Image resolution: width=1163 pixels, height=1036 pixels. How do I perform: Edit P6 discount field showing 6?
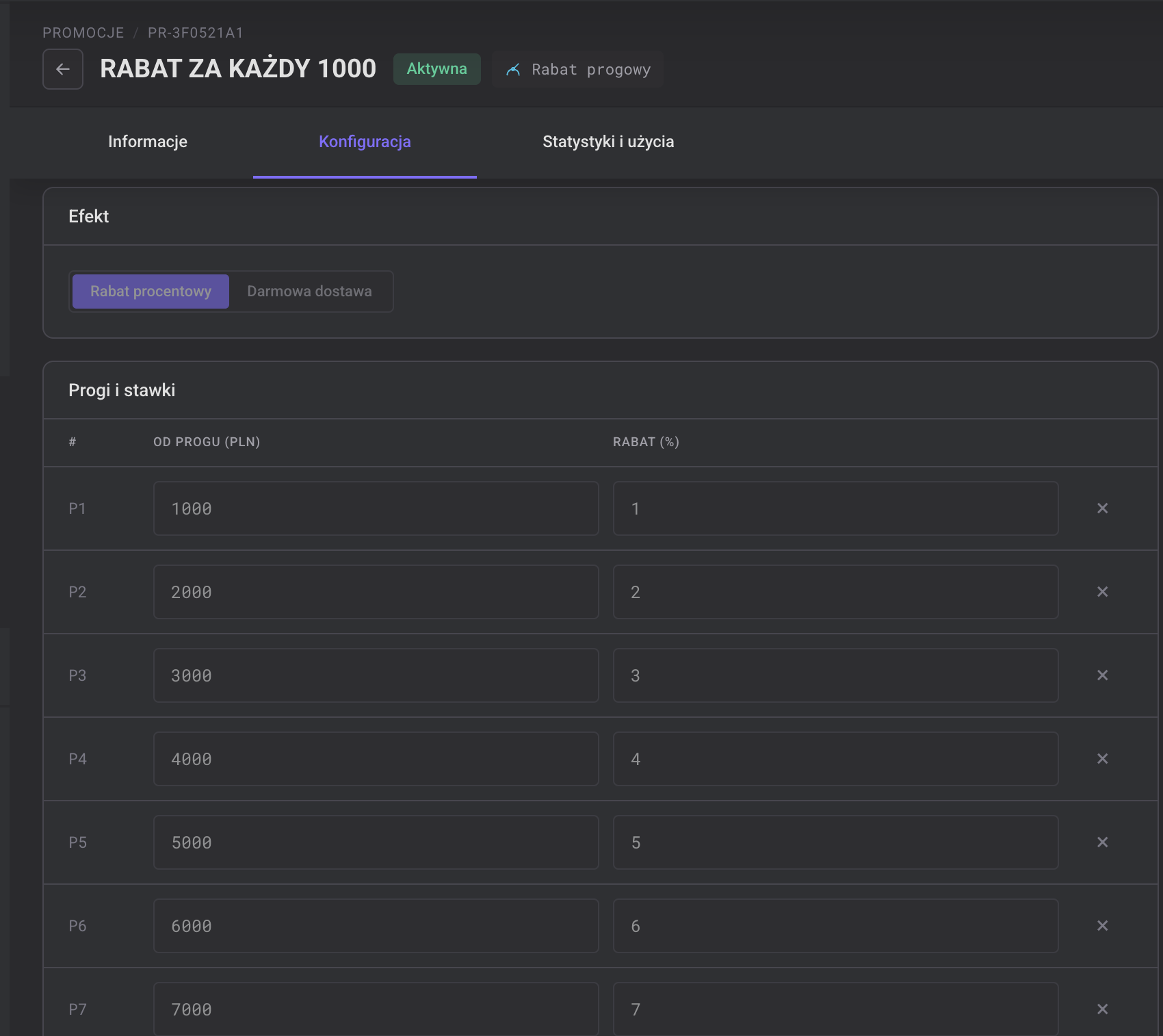pos(835,926)
